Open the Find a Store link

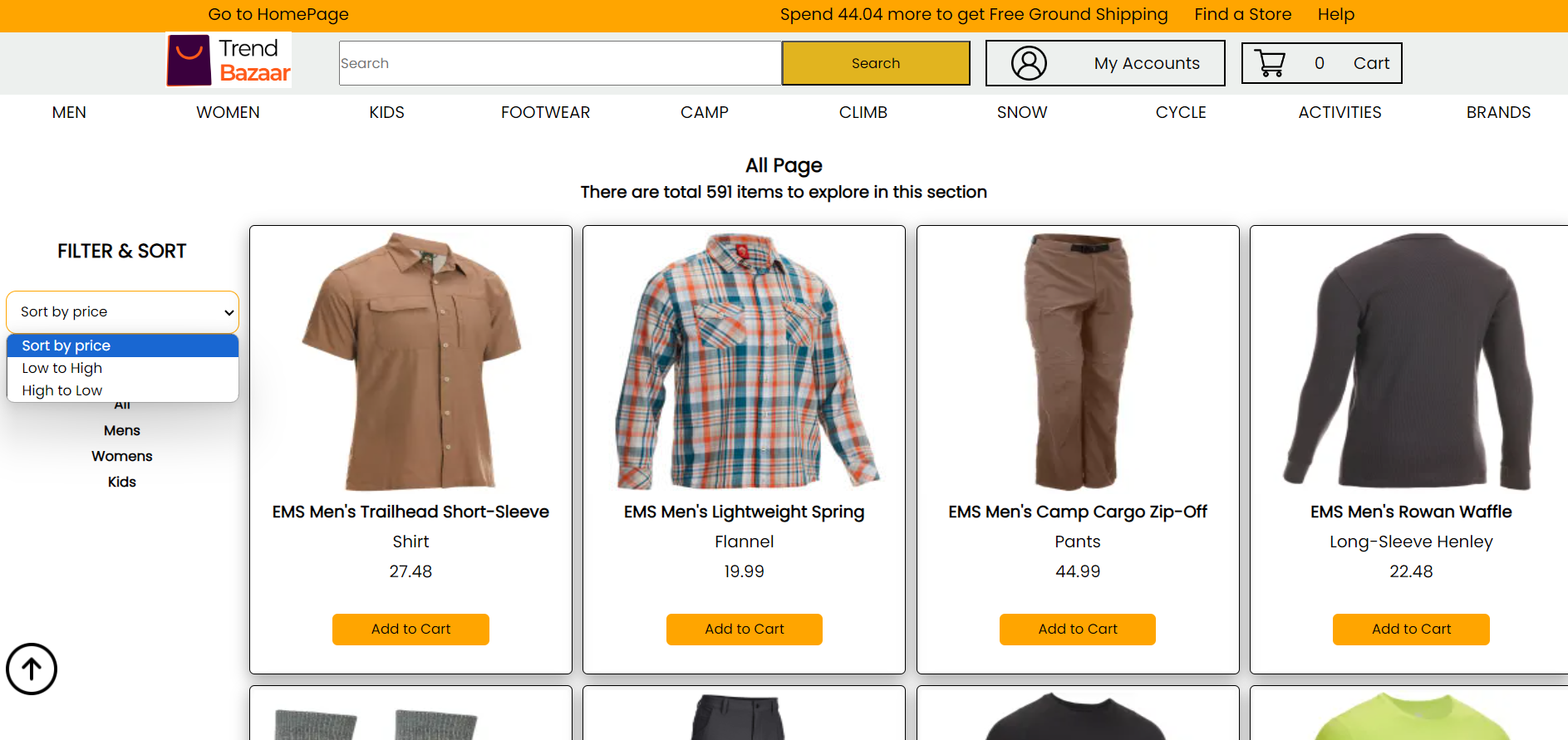pyautogui.click(x=1242, y=14)
